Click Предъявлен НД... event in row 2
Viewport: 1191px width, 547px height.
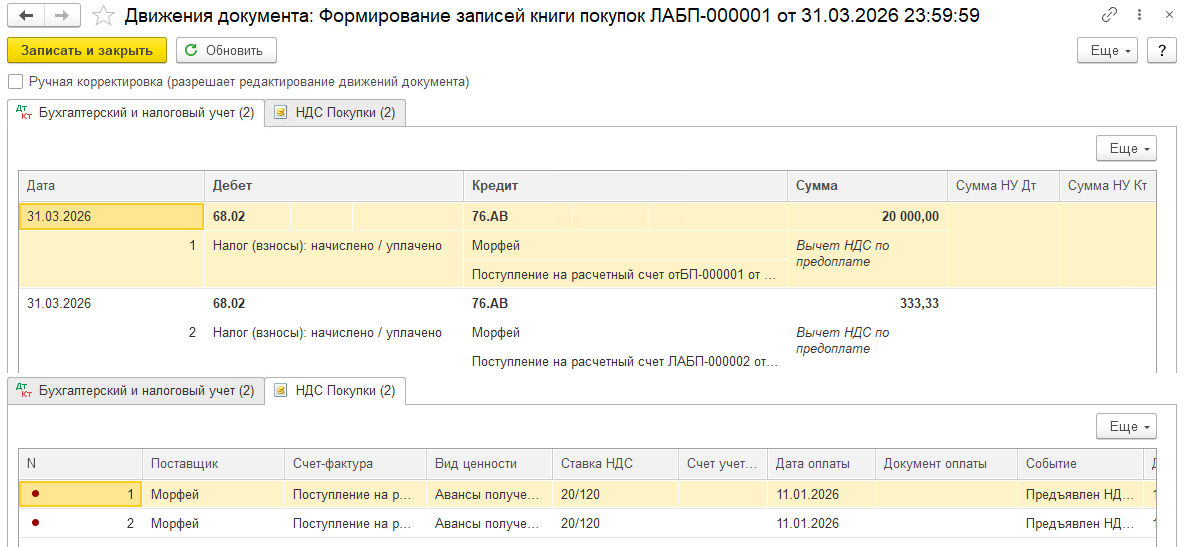point(1080,523)
